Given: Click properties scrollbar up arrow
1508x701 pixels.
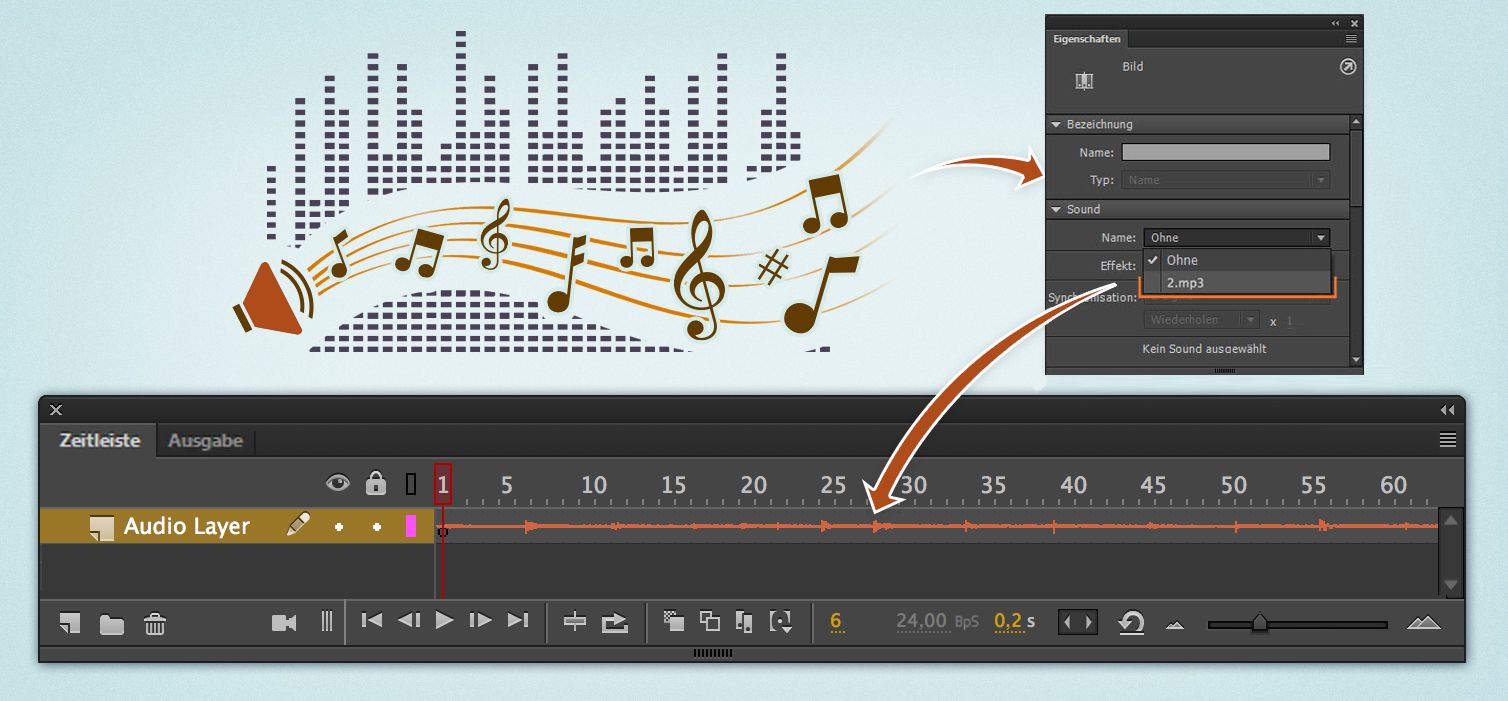Looking at the screenshot, I should point(1356,122).
